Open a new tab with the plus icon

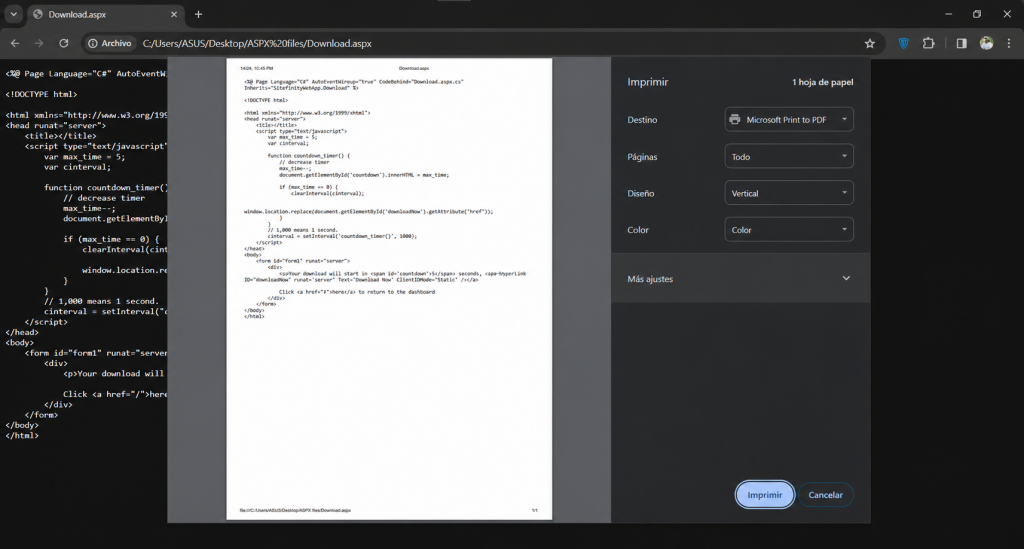(199, 14)
